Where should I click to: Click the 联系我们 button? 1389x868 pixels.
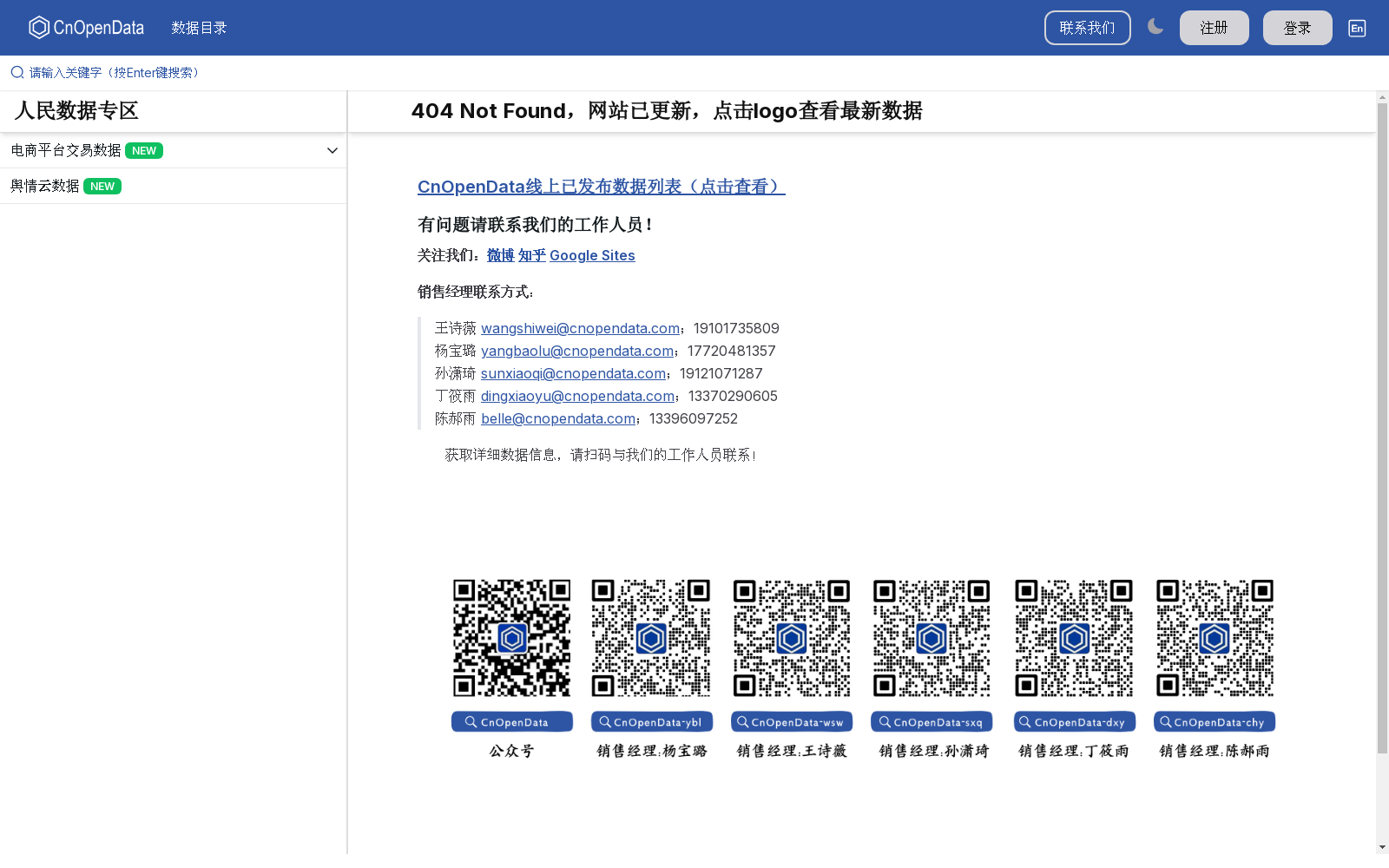click(x=1087, y=28)
